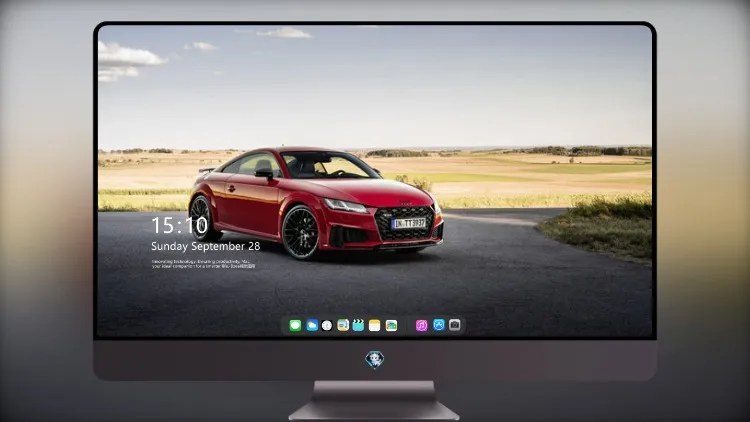Open the Weather app in dock
The height and width of the screenshot is (422, 750).
click(x=312, y=325)
